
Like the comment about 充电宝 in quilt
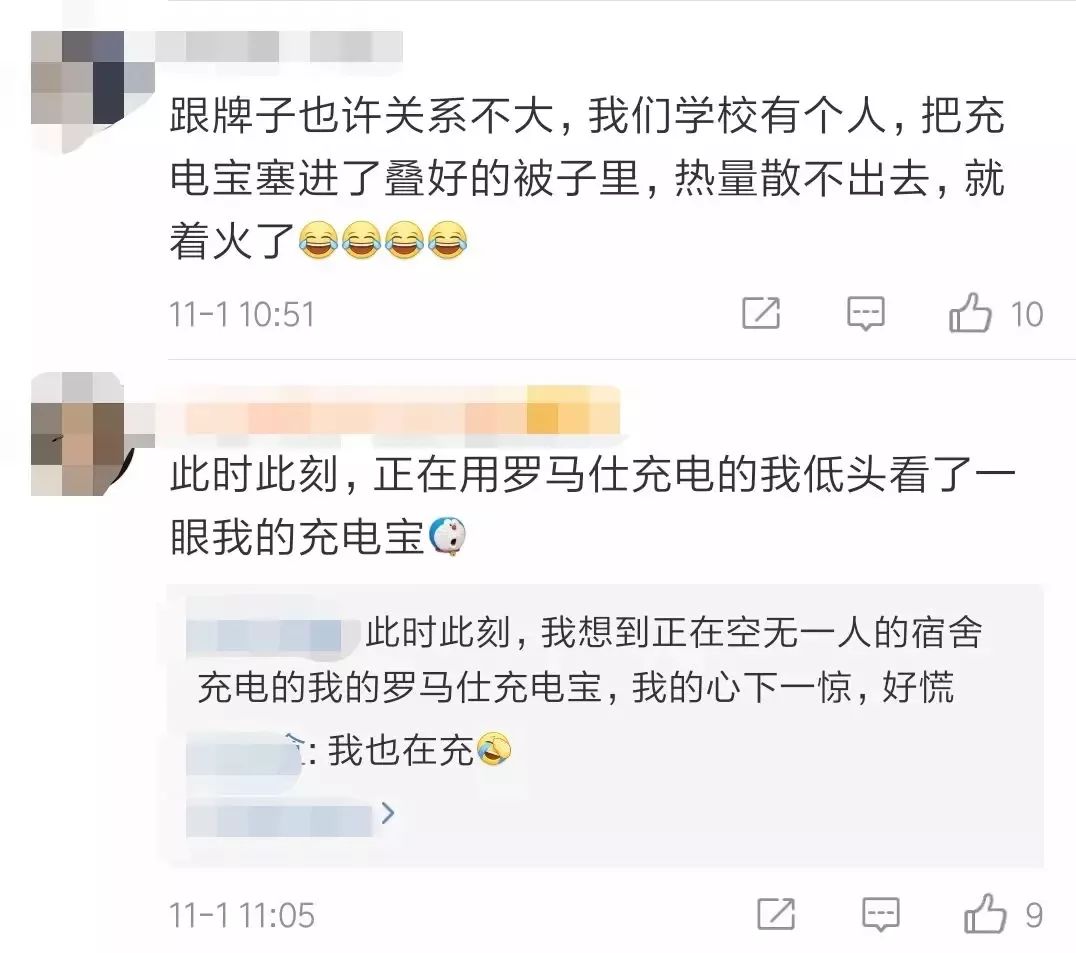pyautogui.click(x=970, y=313)
